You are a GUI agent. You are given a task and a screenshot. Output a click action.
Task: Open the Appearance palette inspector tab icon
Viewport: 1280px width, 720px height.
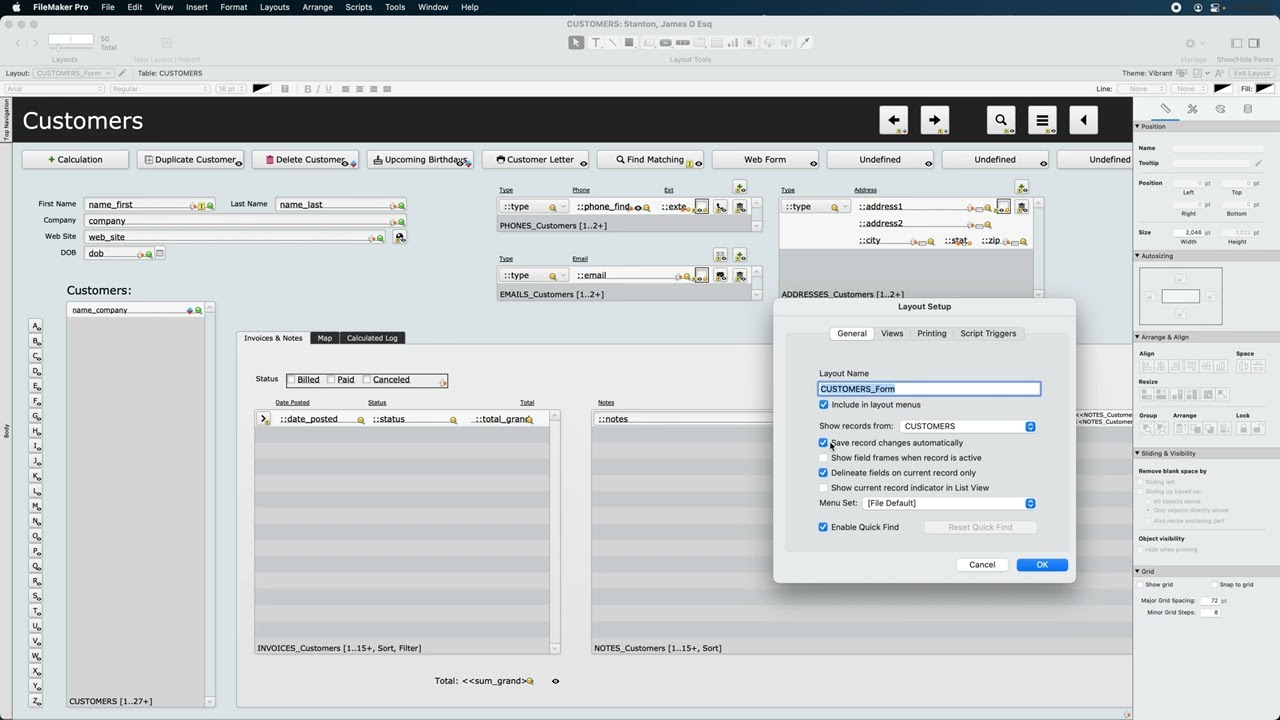click(x=1220, y=109)
